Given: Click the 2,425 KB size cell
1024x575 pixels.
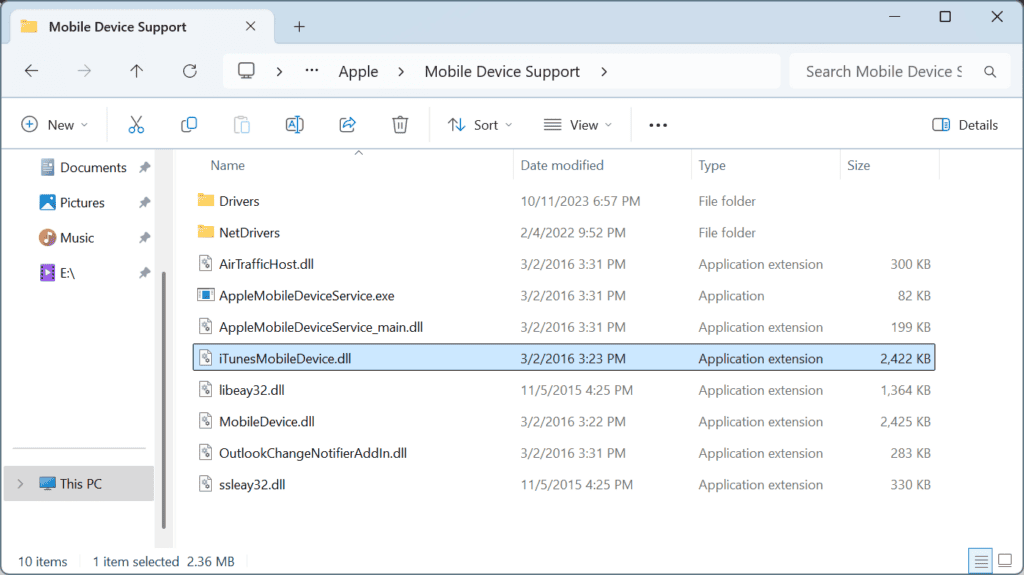Looking at the screenshot, I should [x=905, y=421].
